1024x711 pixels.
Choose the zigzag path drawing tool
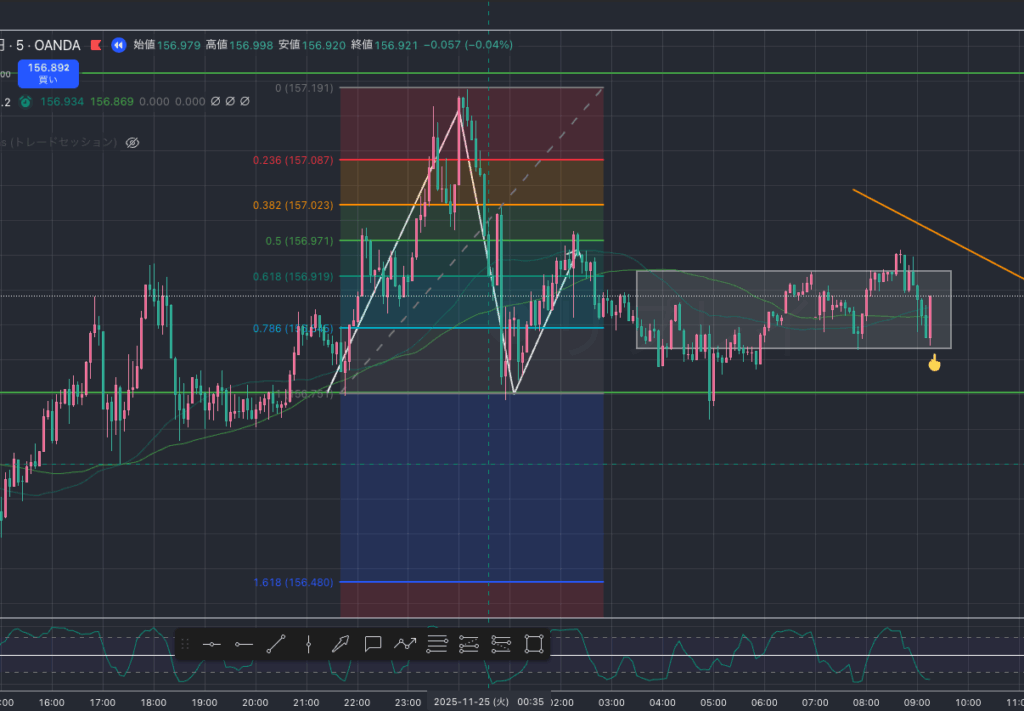tap(405, 644)
